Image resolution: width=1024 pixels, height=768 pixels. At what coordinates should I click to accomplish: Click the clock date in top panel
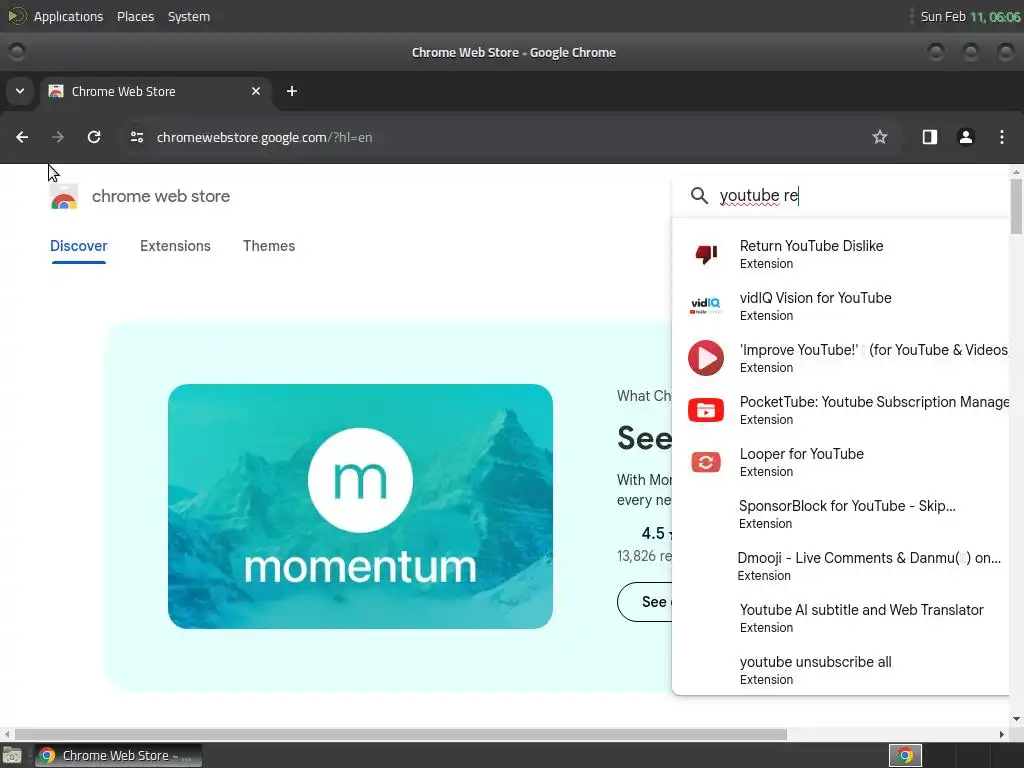coord(970,16)
